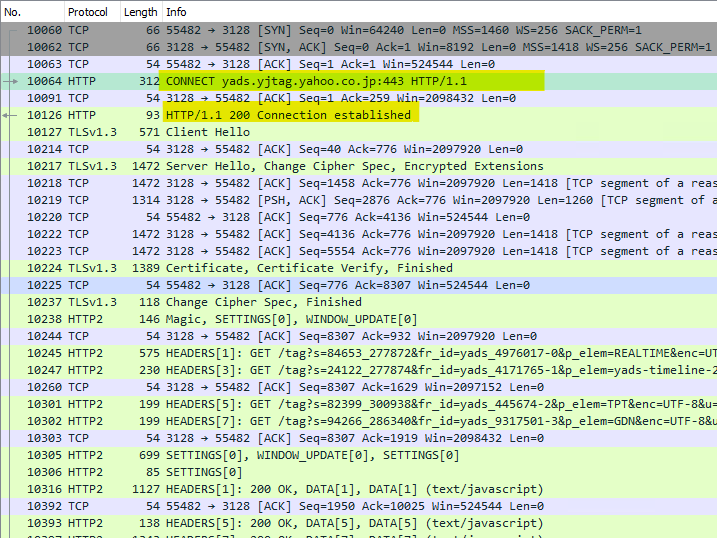Sort by the Protocol column header

[x=92, y=12]
